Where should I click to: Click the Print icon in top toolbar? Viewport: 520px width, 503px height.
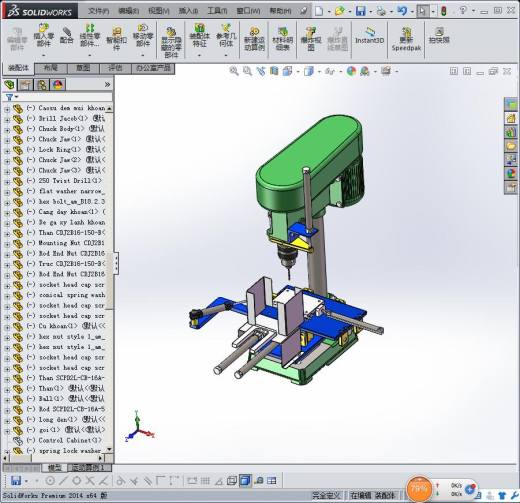(x=381, y=11)
